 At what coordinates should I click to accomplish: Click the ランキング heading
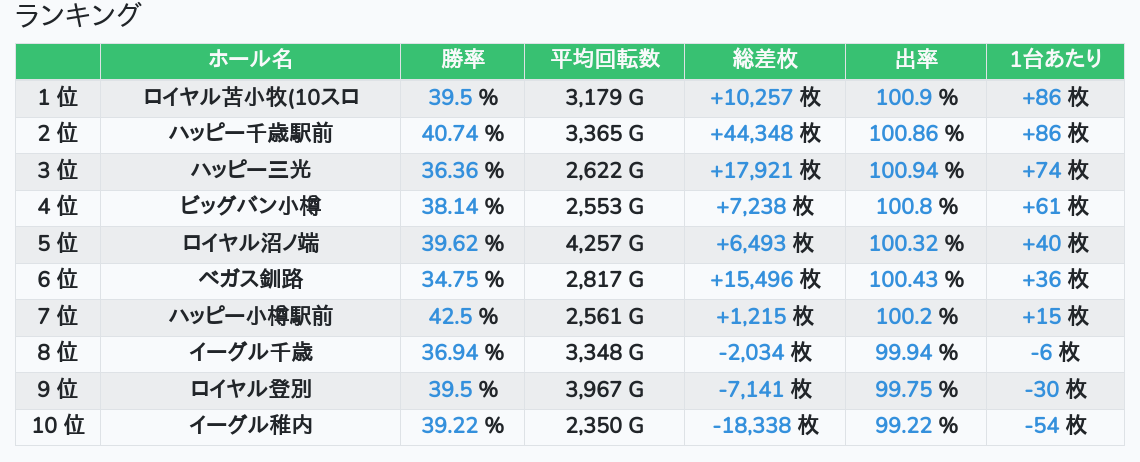79,16
